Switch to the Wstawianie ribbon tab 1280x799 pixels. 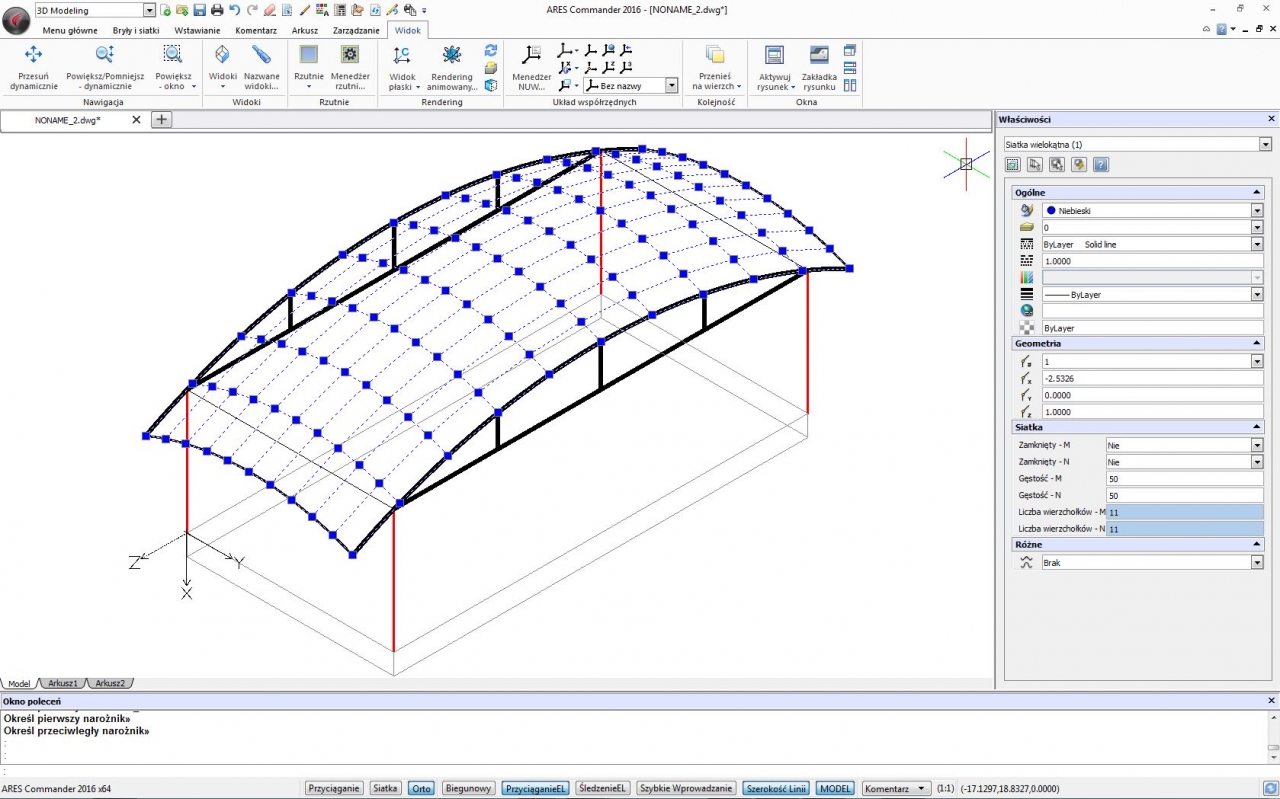[x=197, y=30]
